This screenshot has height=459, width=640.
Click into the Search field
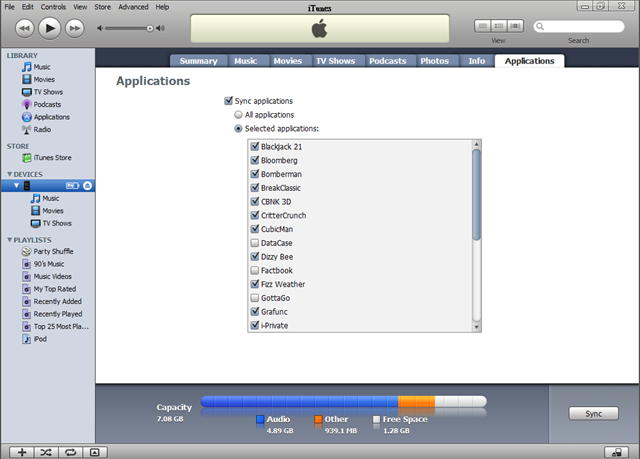coord(579,27)
